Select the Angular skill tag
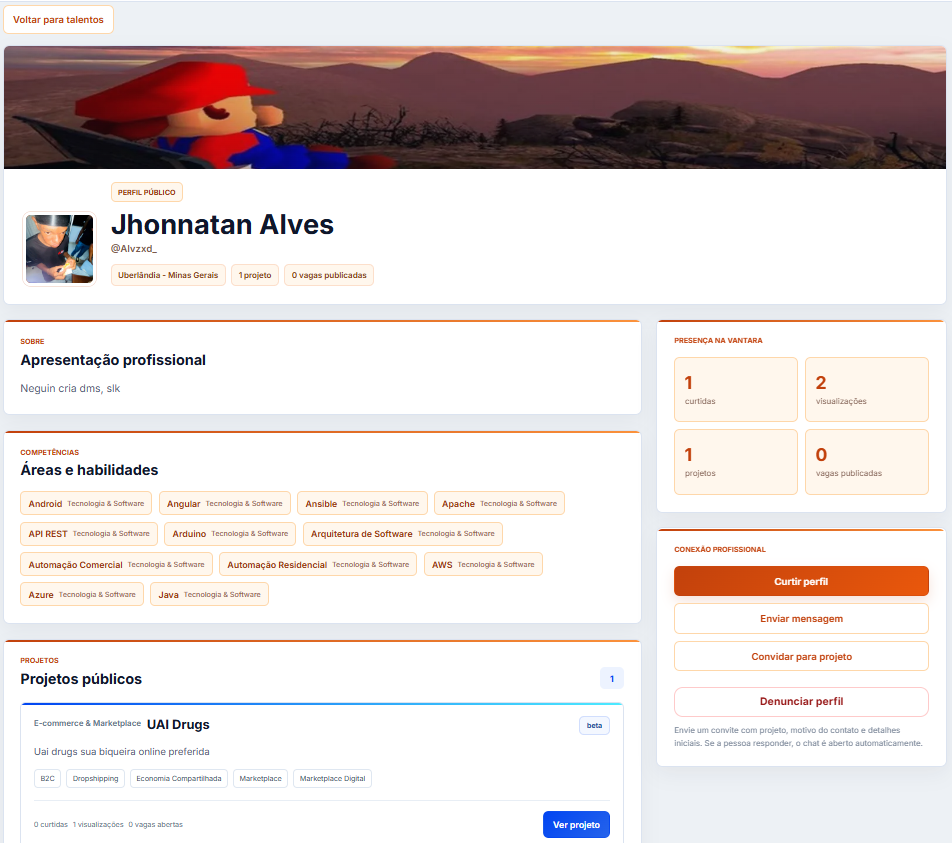The width and height of the screenshot is (952, 843). (225, 503)
